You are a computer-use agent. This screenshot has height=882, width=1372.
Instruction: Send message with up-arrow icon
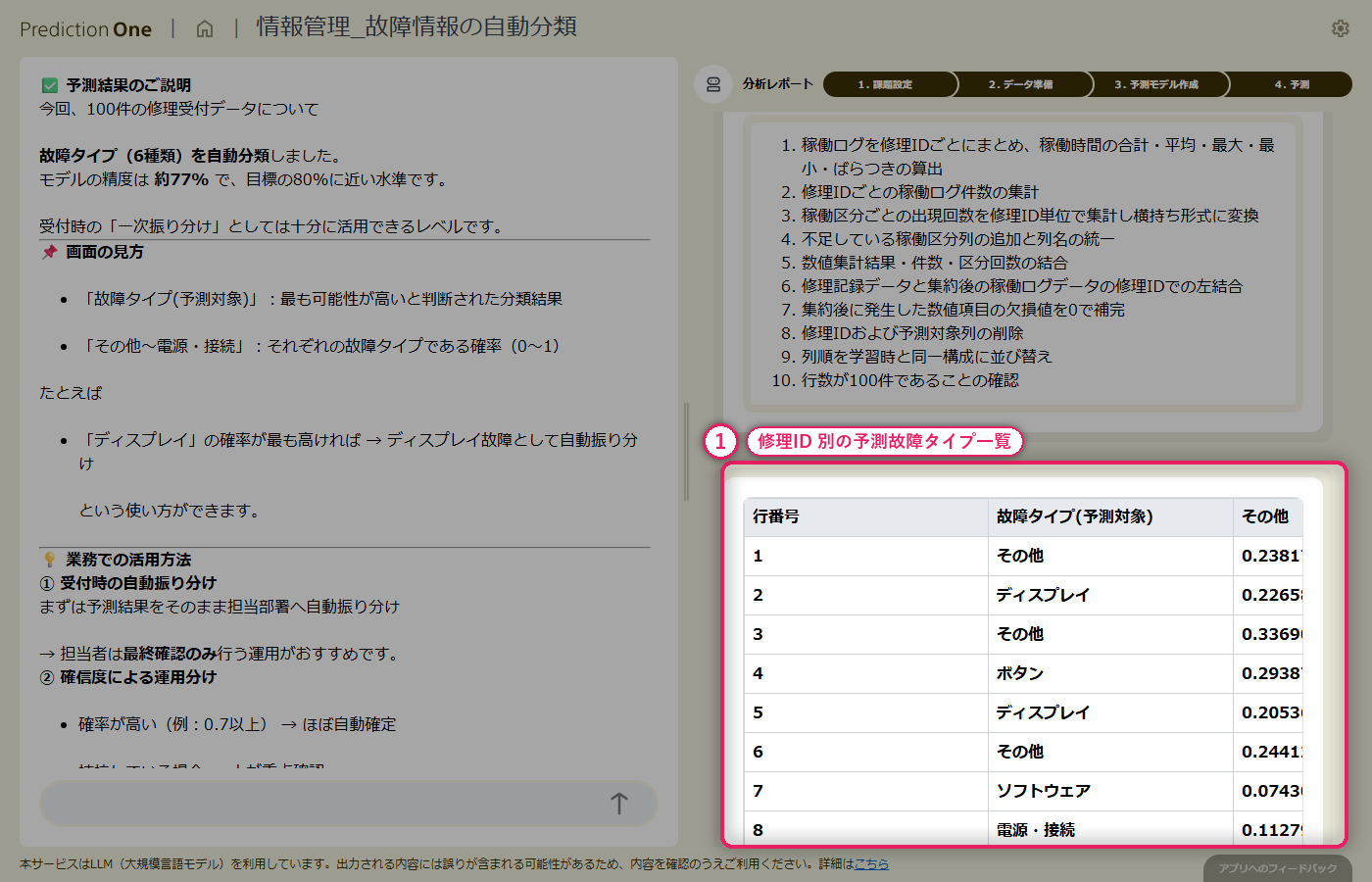tap(619, 804)
